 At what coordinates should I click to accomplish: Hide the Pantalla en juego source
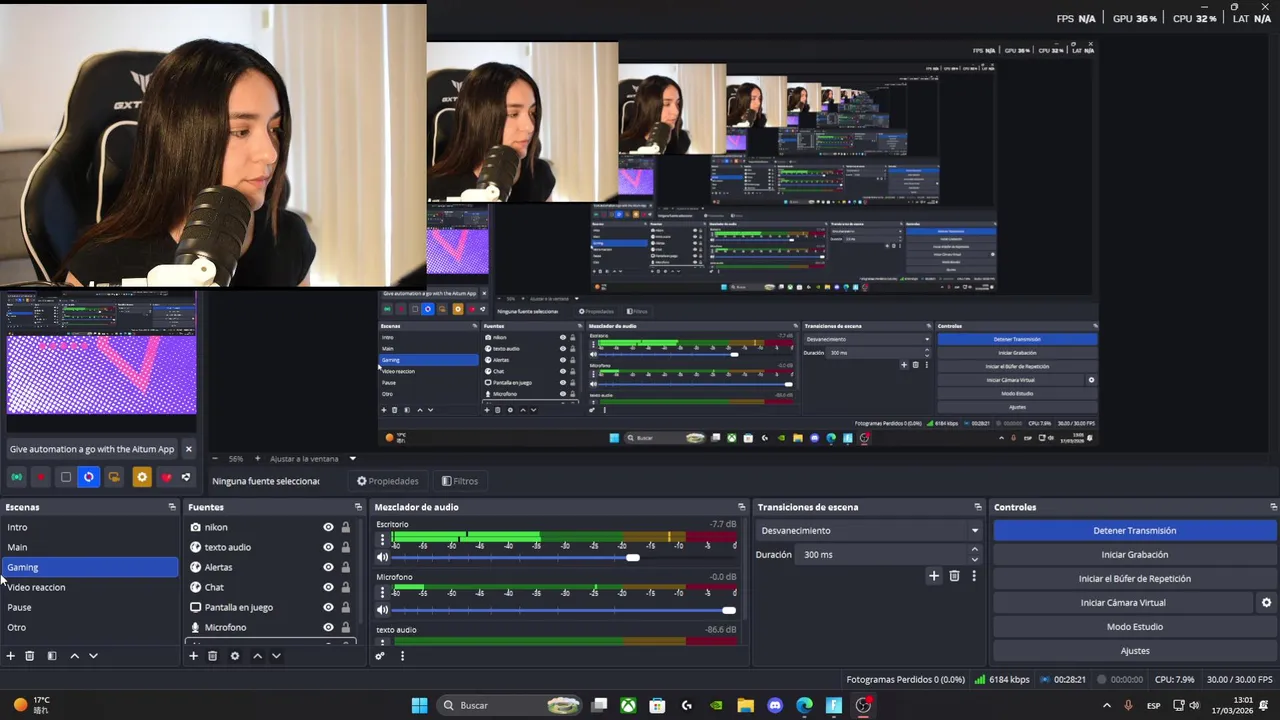(x=328, y=607)
